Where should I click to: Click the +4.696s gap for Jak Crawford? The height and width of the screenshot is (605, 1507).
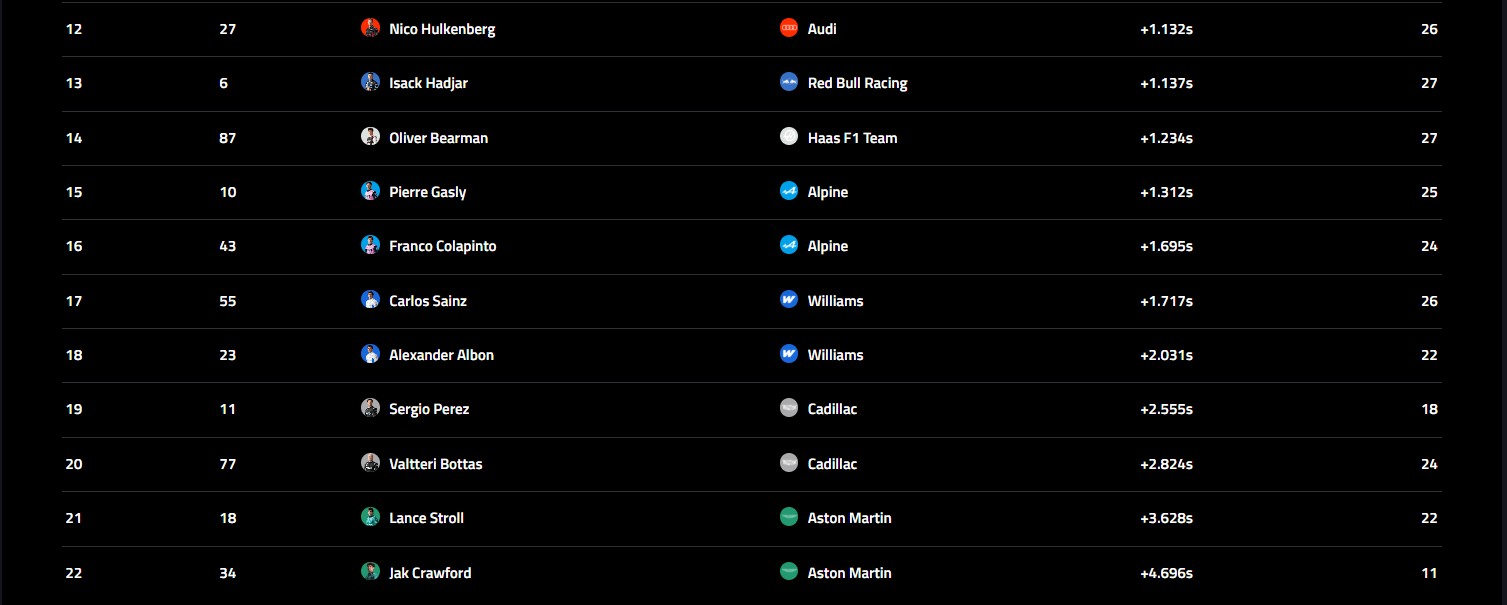coord(1166,573)
